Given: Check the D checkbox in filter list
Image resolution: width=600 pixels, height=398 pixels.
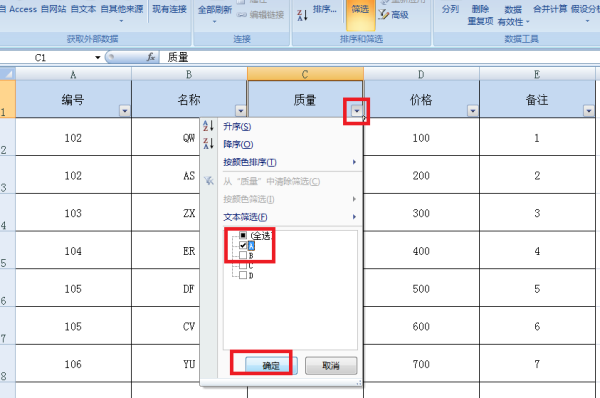Looking at the screenshot, I should [x=243, y=275].
